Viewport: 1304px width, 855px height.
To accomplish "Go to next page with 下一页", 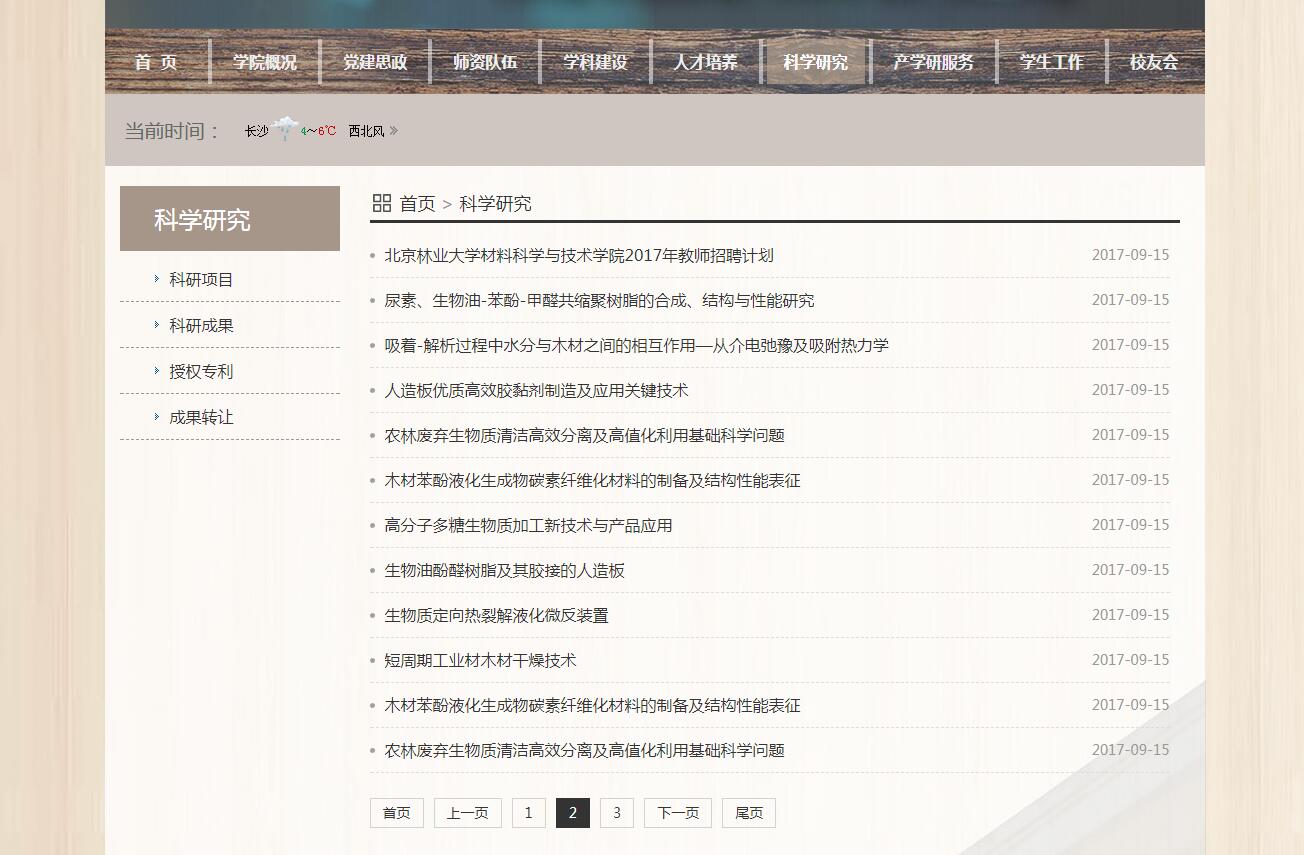I will (678, 813).
